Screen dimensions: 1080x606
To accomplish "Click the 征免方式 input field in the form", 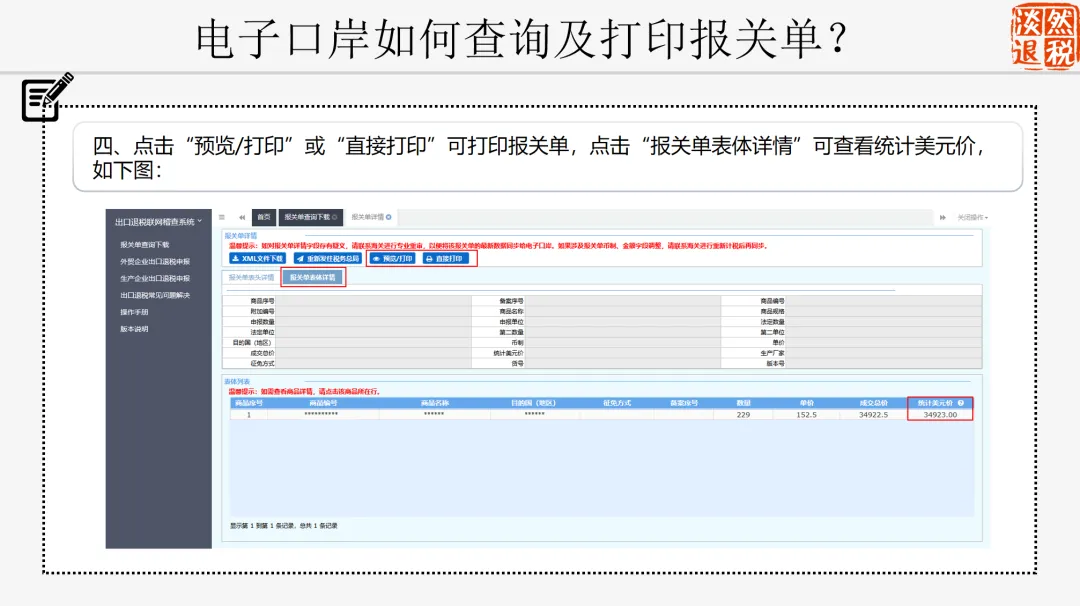I will tap(373, 363).
